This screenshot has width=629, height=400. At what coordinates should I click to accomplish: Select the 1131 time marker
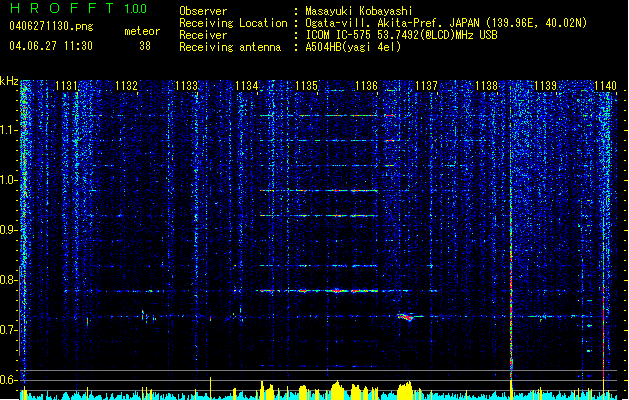(x=66, y=86)
